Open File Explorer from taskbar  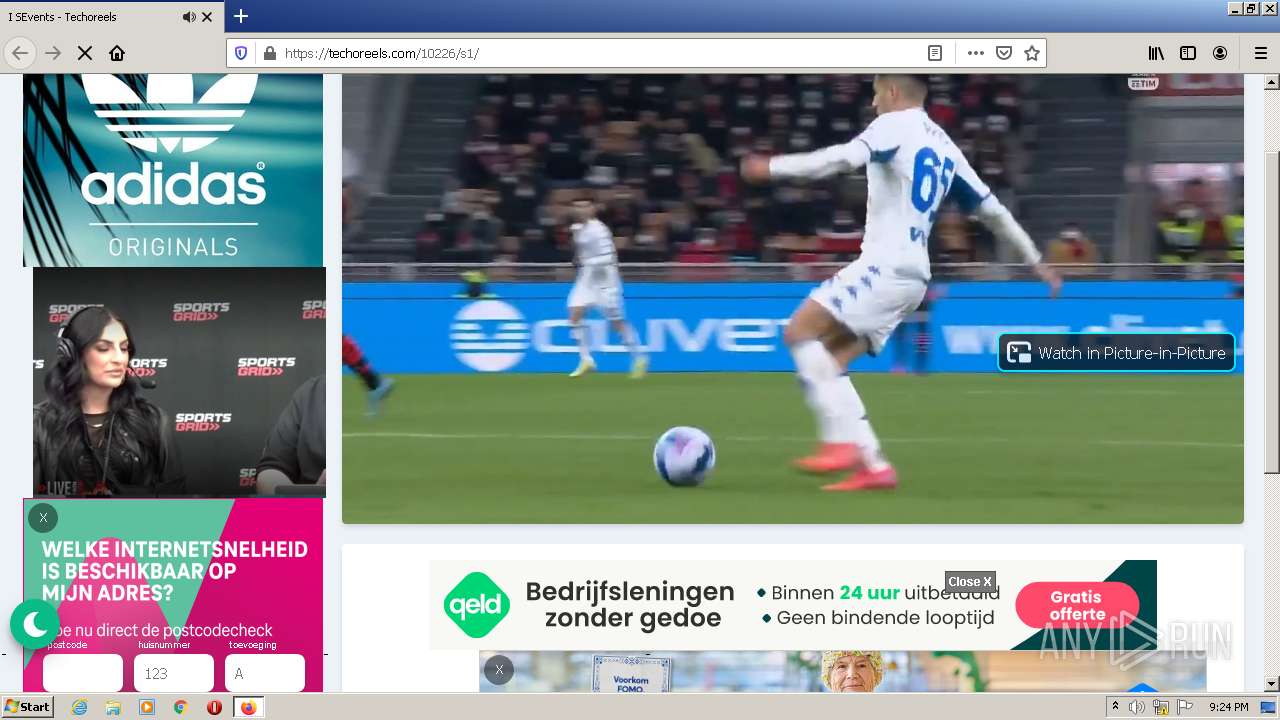click(x=113, y=707)
